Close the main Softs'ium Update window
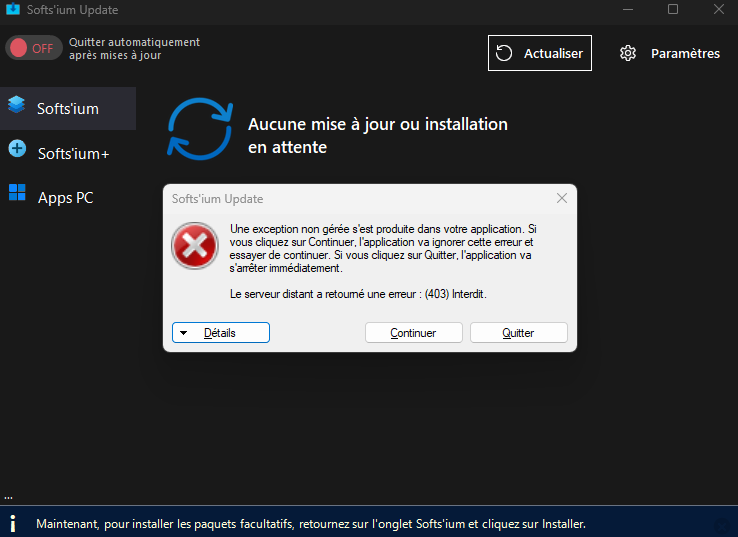The width and height of the screenshot is (738, 537). coord(719,9)
